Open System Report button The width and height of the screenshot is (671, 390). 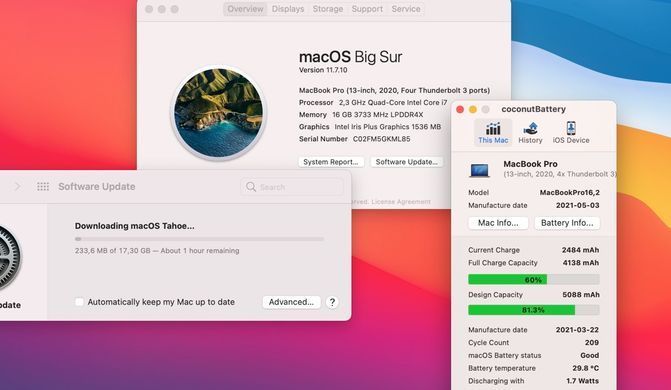coord(331,162)
